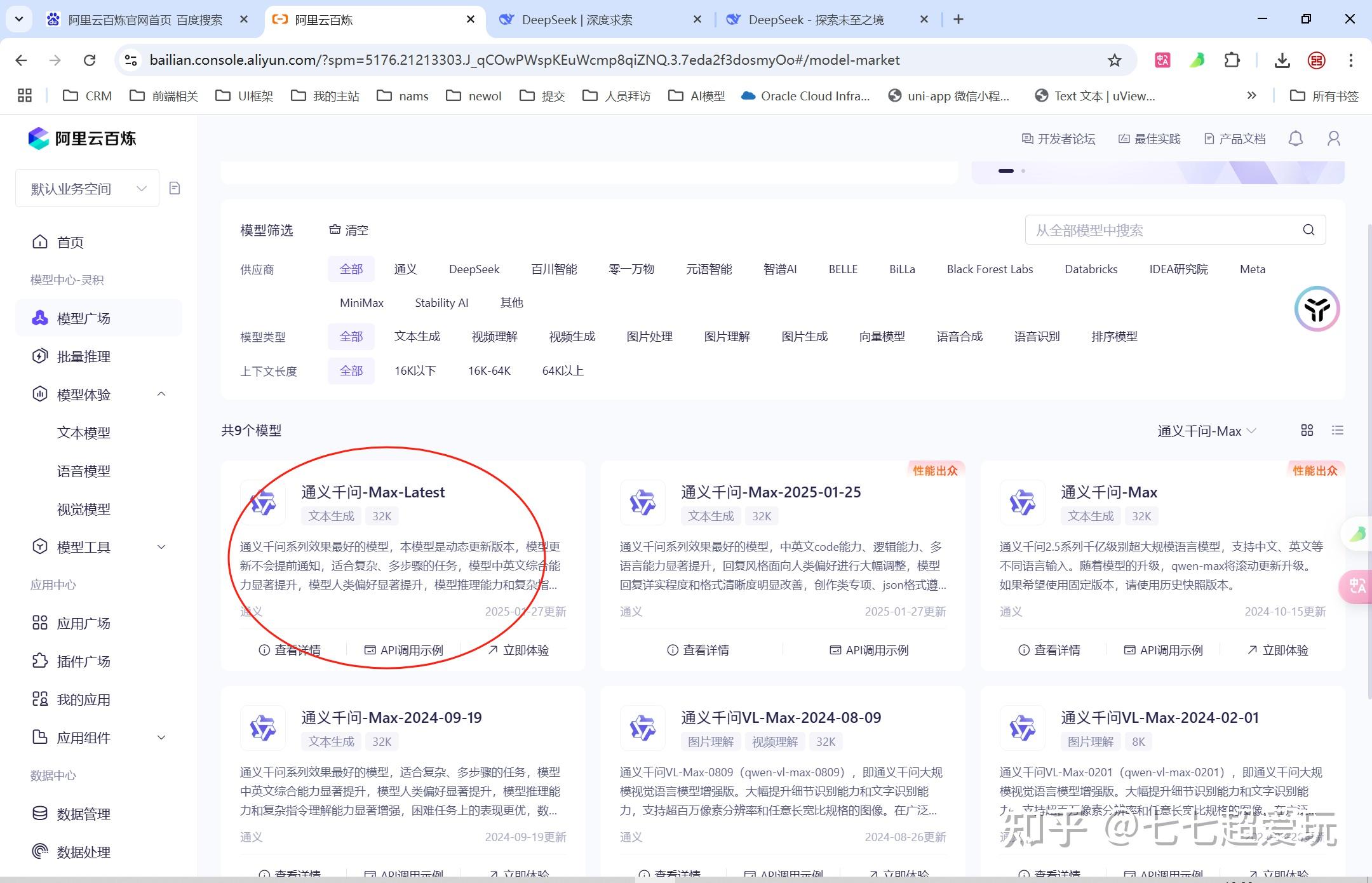The image size is (1372, 883).
Task: Select context length 16K以下
Action: pos(415,371)
